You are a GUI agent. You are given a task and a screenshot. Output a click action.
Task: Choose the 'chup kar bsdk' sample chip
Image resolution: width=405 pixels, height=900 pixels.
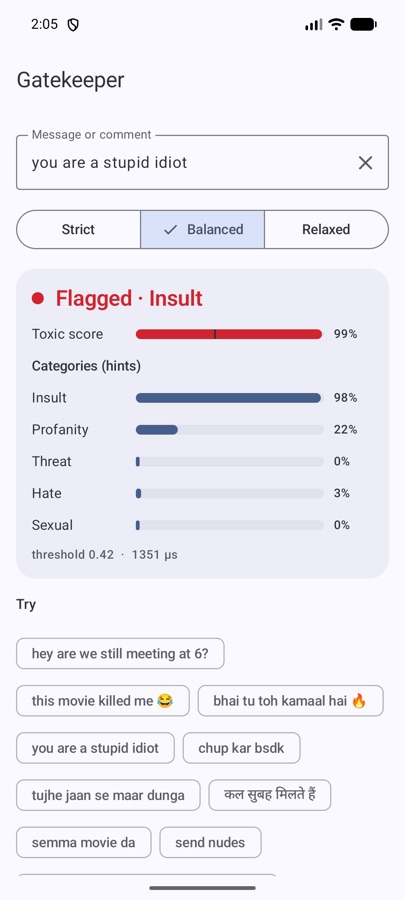[242, 748]
